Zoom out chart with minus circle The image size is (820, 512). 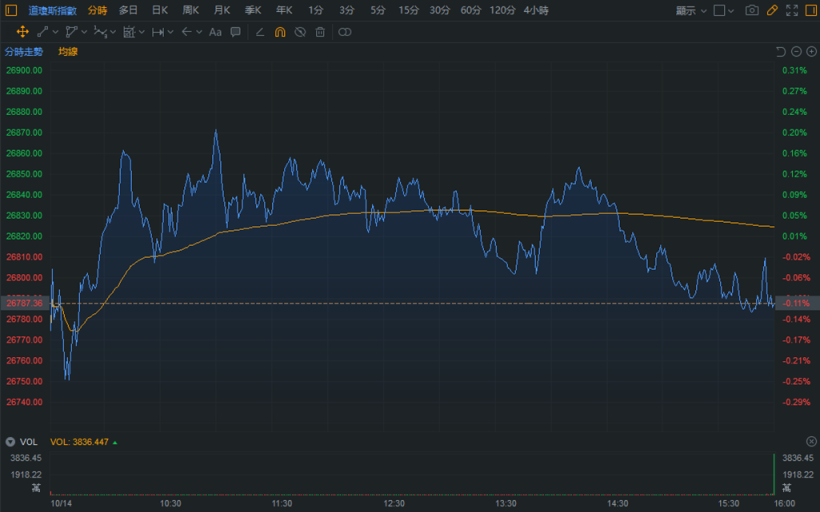[796, 51]
